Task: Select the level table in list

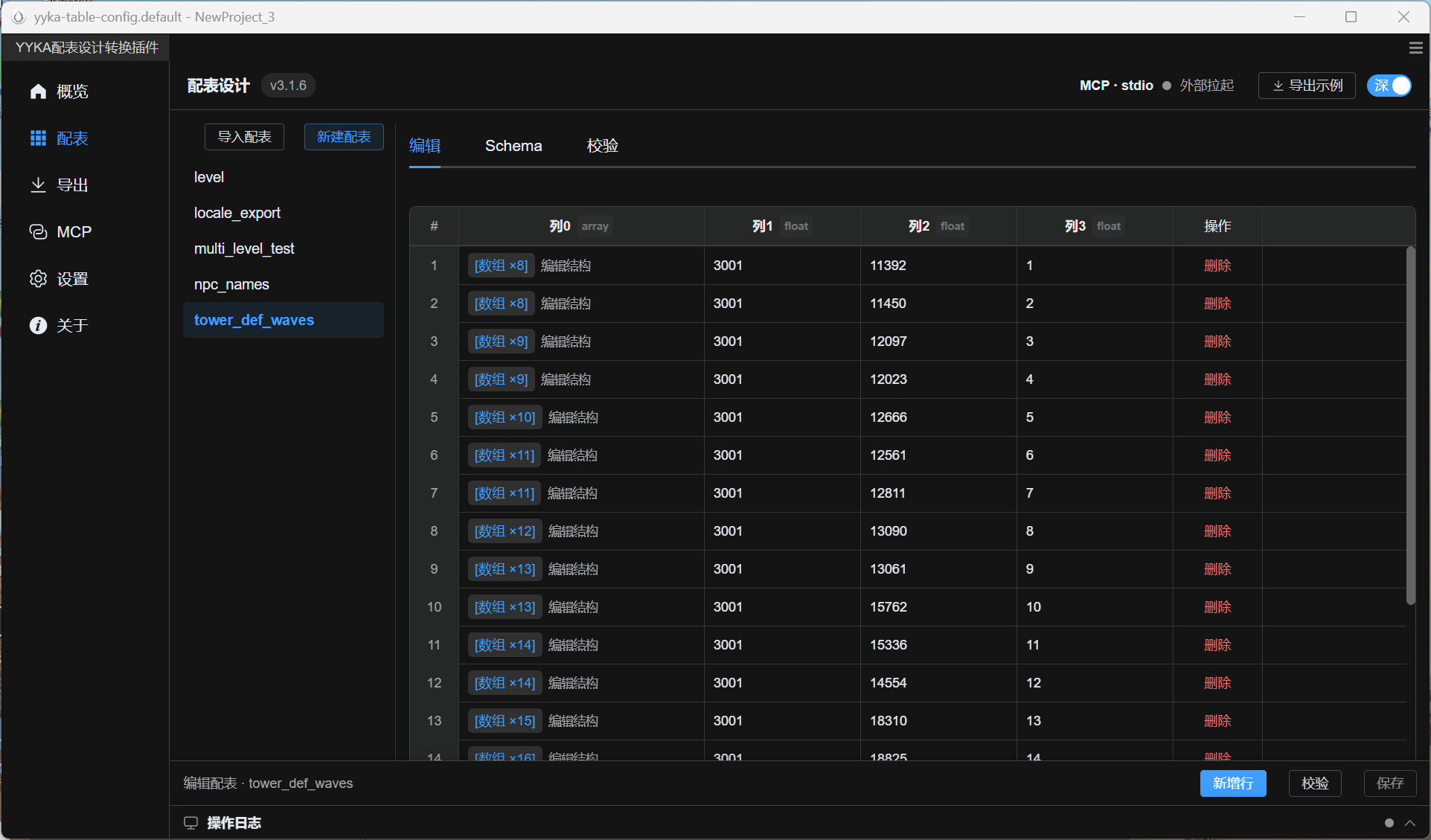Action: point(284,177)
